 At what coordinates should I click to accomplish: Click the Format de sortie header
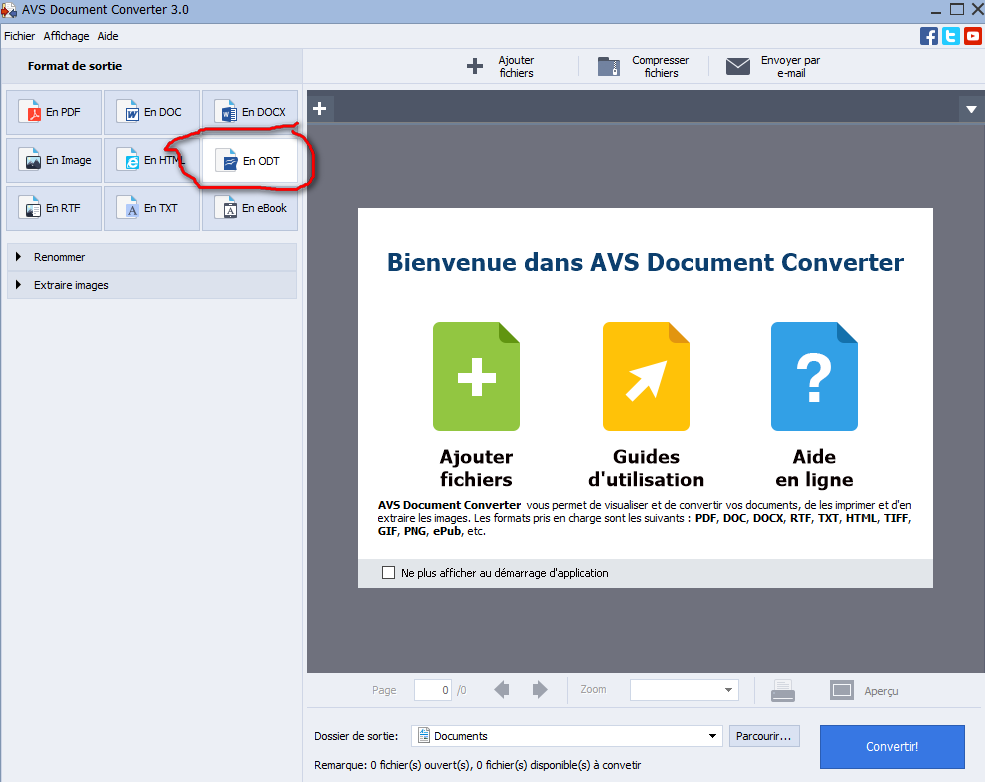[75, 66]
